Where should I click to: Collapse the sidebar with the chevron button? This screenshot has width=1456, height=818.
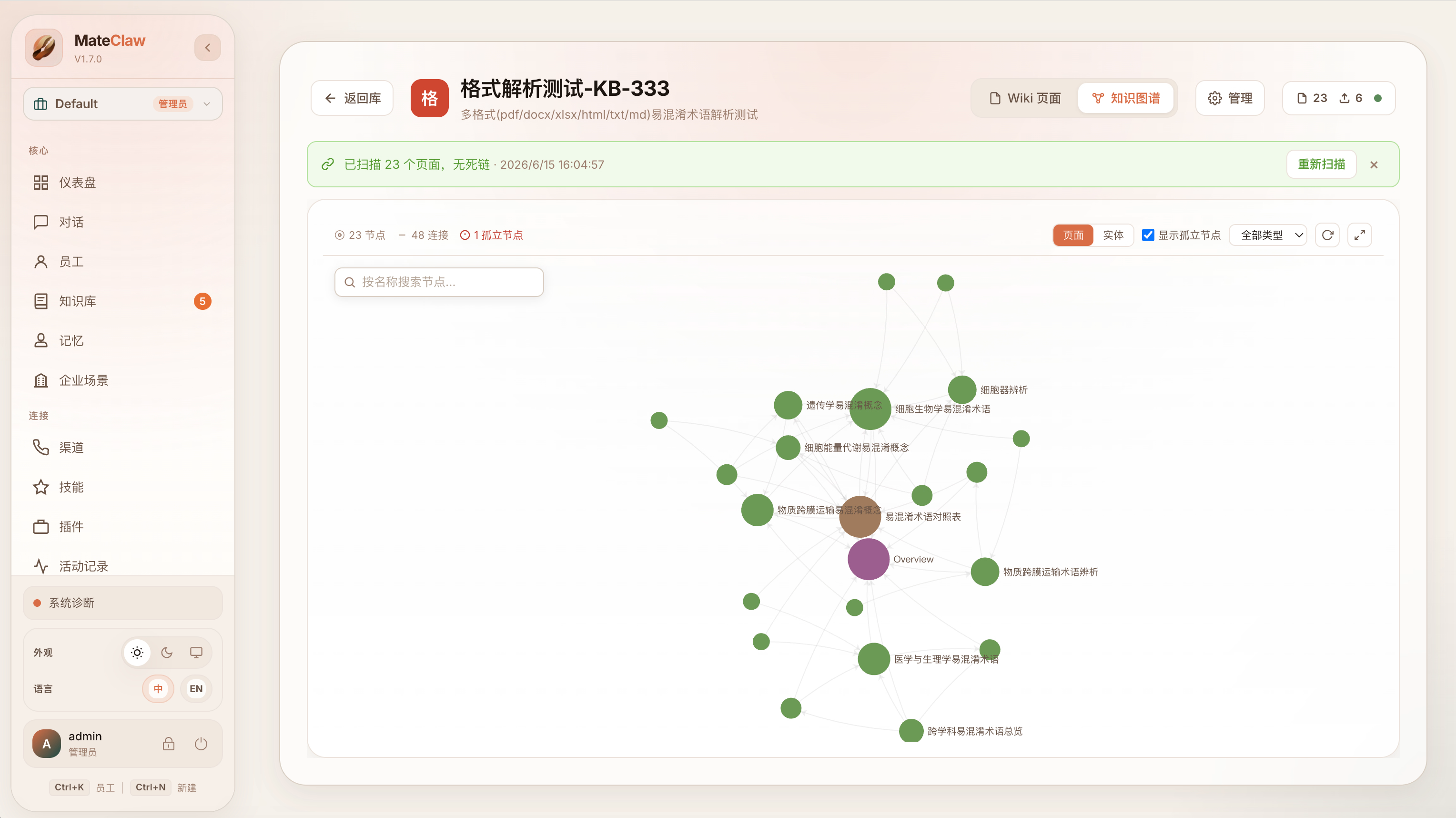(207, 48)
